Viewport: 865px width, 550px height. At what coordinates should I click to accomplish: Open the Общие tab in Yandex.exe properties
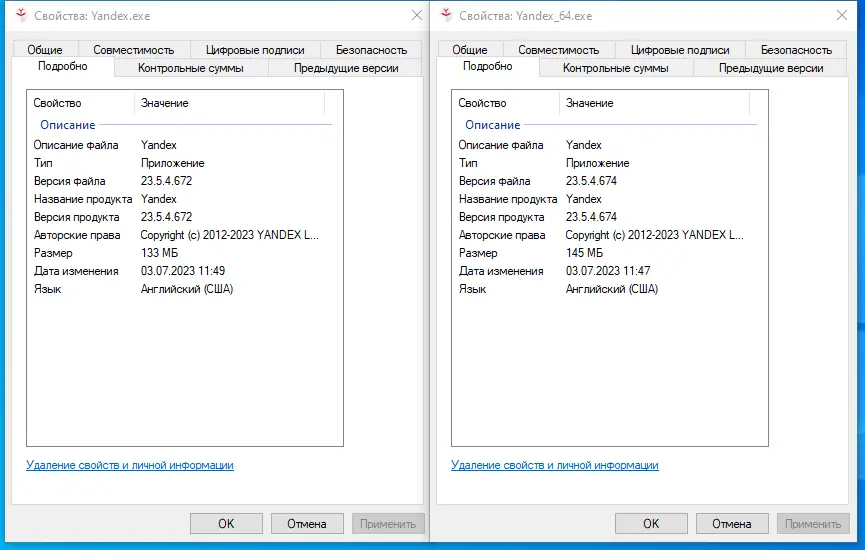pos(45,50)
